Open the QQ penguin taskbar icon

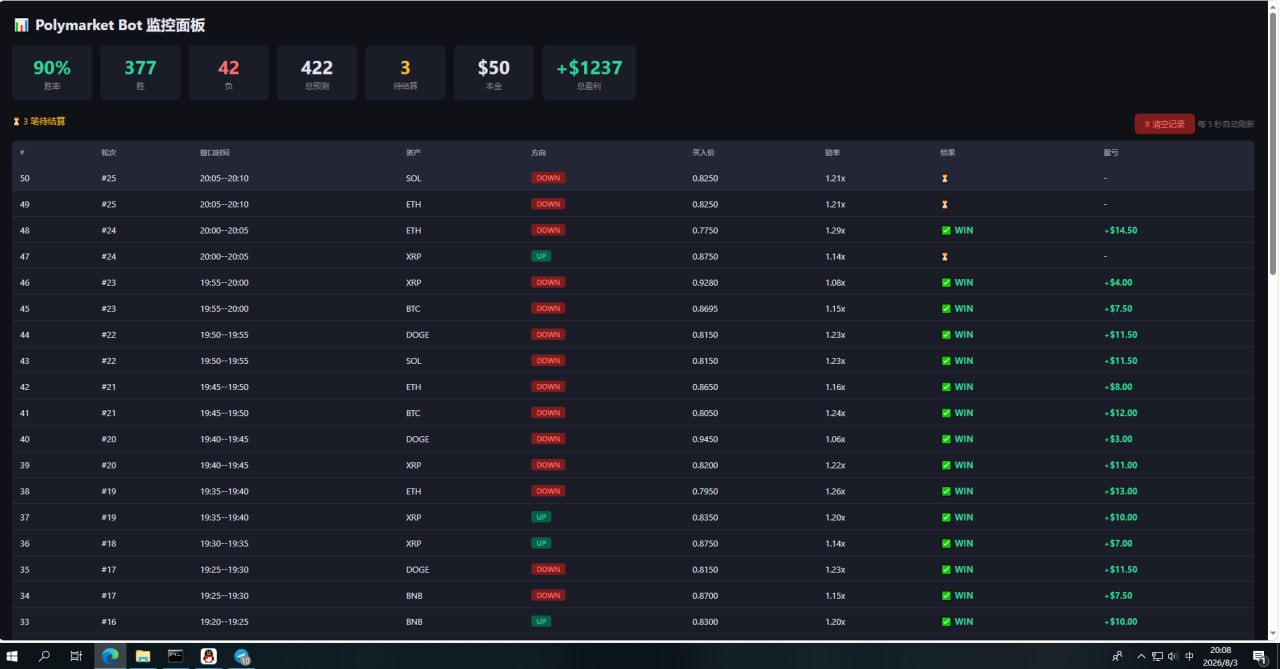[208, 656]
